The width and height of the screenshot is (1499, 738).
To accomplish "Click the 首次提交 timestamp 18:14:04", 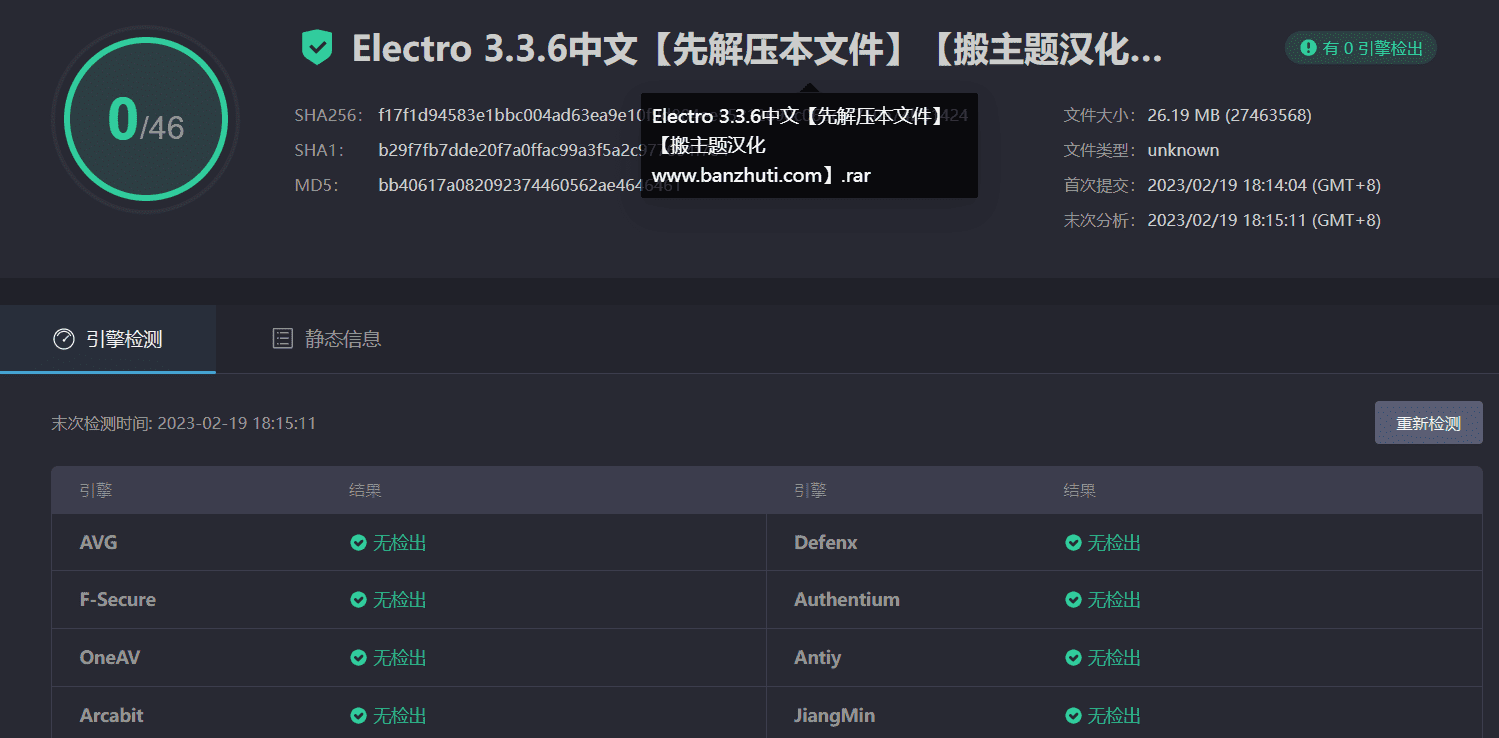I will click(1264, 185).
